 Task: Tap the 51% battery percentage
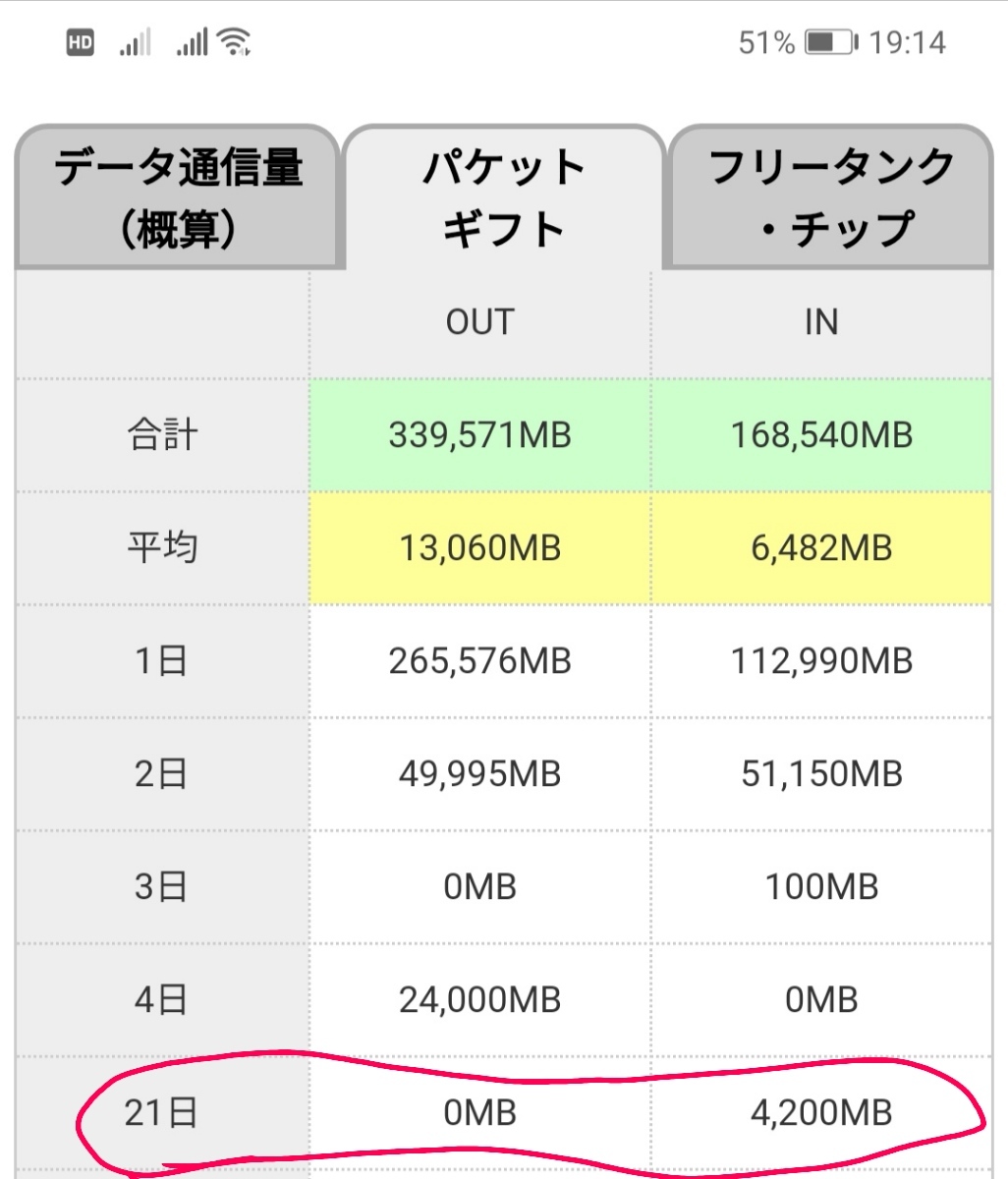766,43
